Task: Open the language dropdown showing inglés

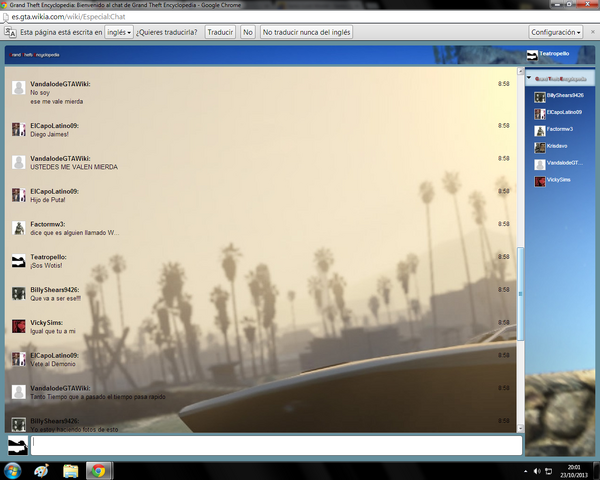Action: point(119,32)
